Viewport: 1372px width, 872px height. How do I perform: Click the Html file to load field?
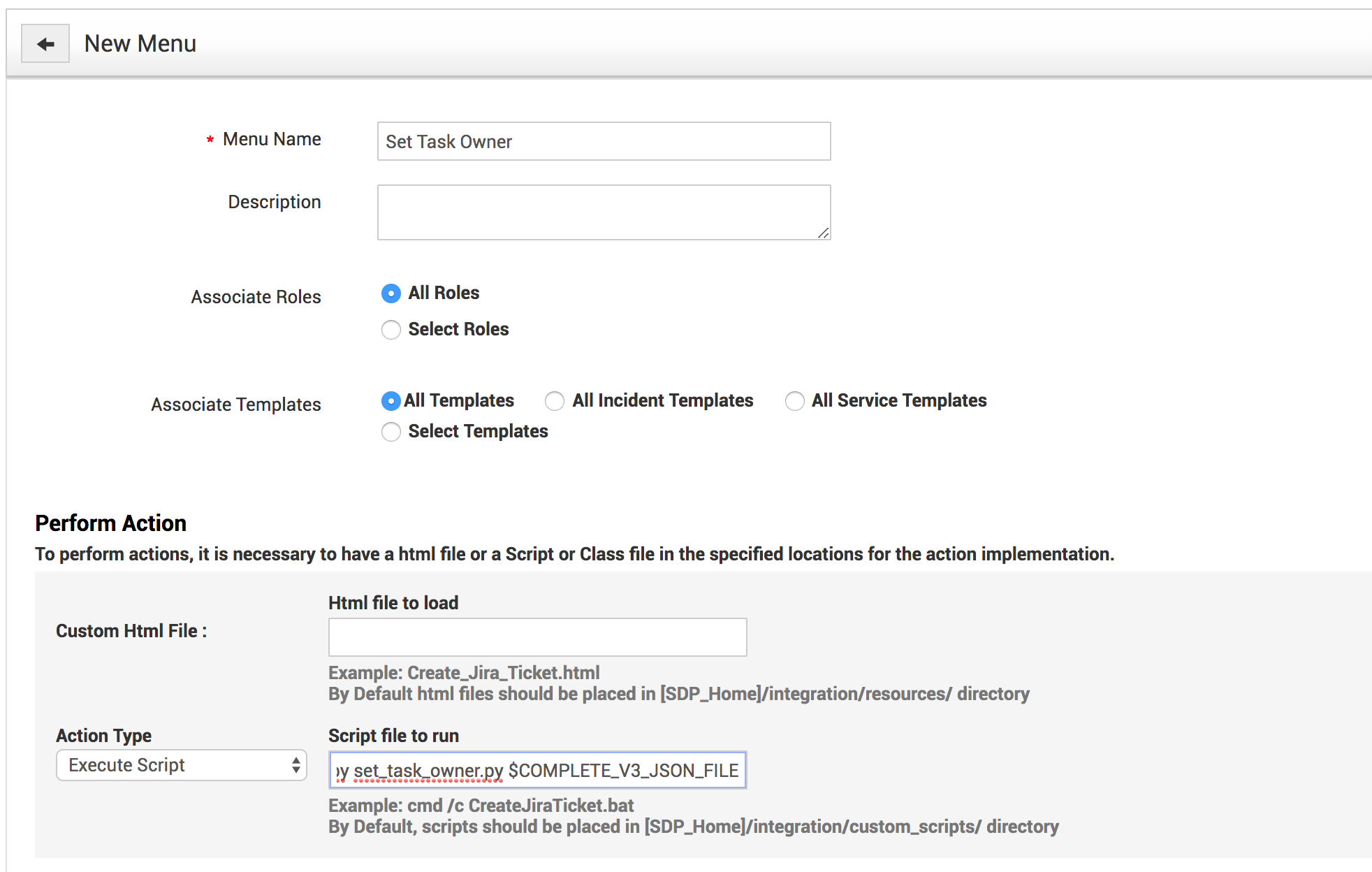point(537,637)
